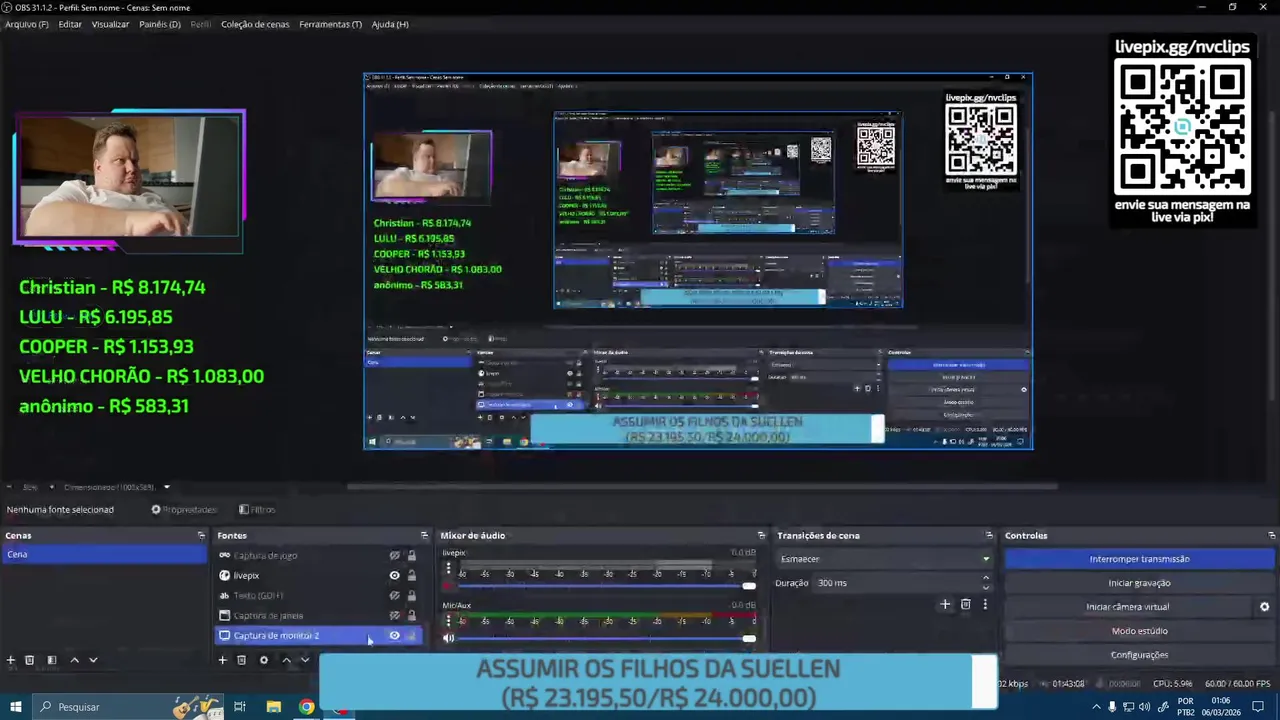The height and width of the screenshot is (720, 1280).
Task: Unmute the livepix audio channel
Action: click(x=448, y=586)
